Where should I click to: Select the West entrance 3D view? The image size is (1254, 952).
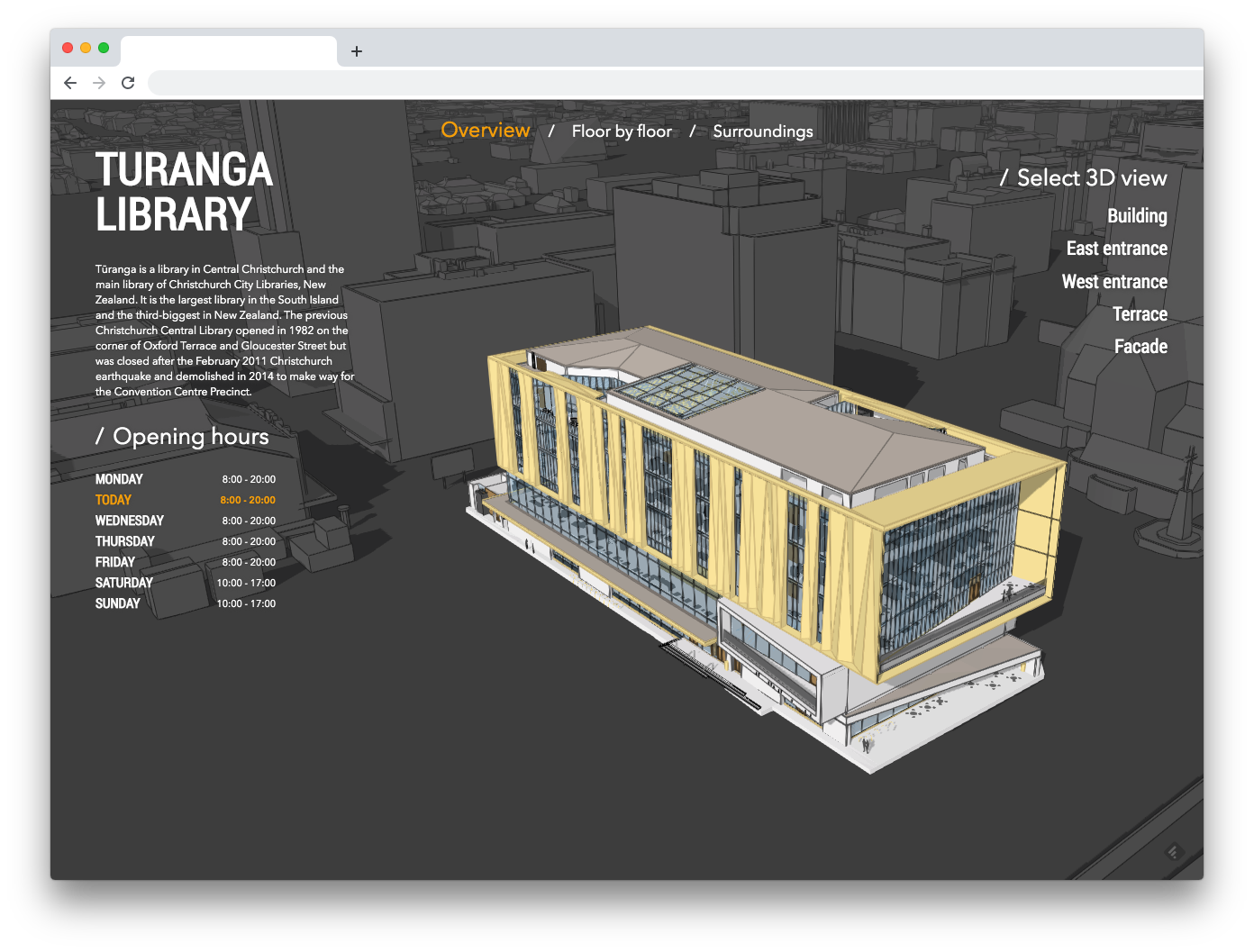pyautogui.click(x=1114, y=282)
